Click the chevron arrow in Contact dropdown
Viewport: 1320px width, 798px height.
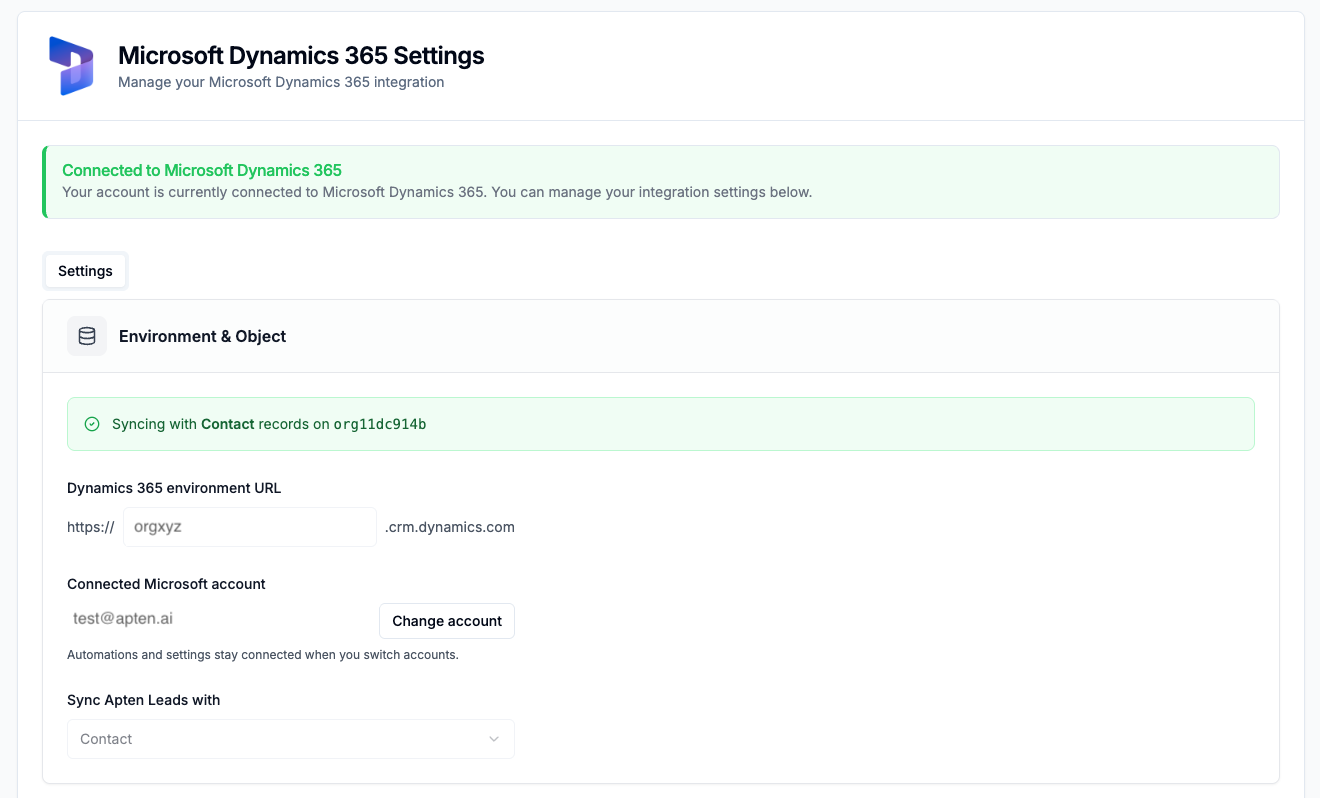coord(494,739)
